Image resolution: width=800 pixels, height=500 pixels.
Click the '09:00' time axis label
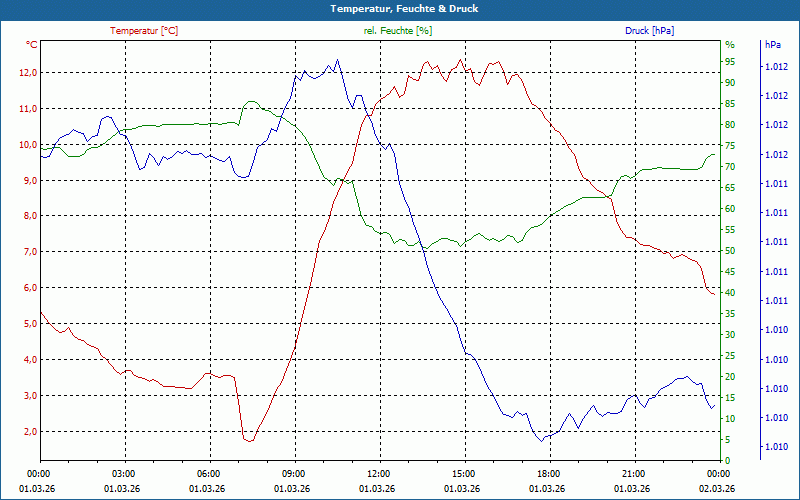tap(295, 474)
